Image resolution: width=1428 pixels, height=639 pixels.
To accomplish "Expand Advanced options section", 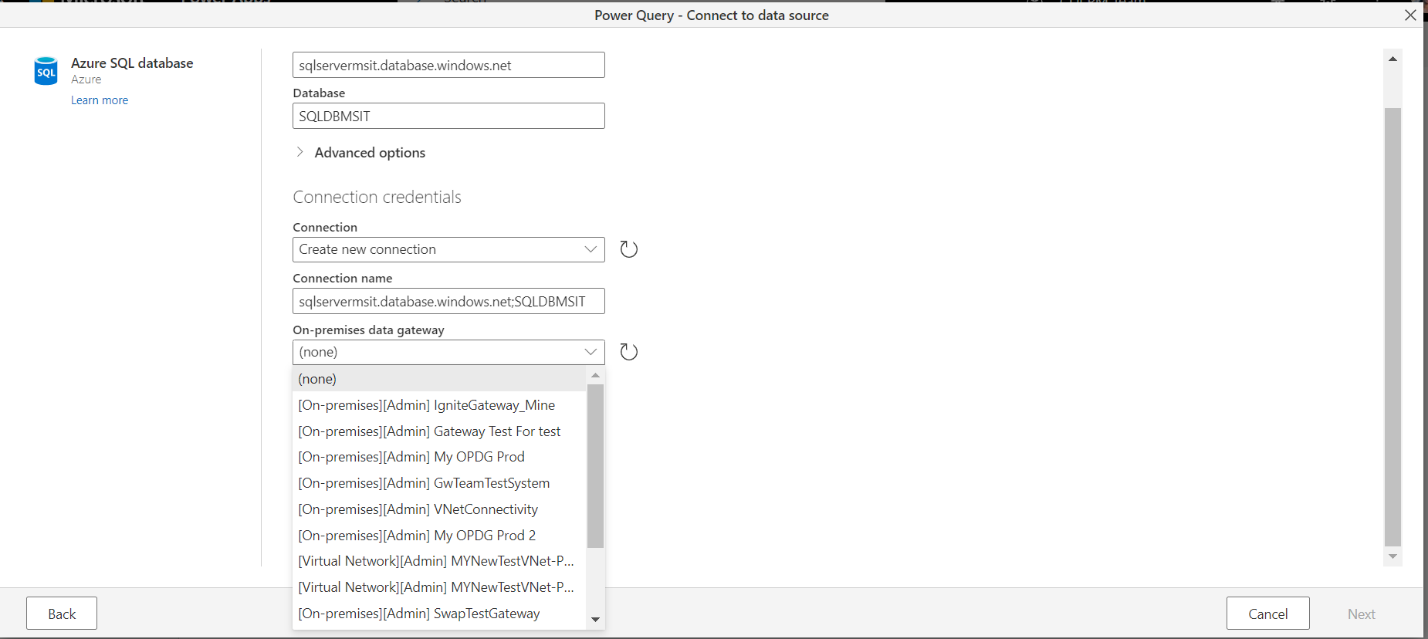I will click(300, 153).
